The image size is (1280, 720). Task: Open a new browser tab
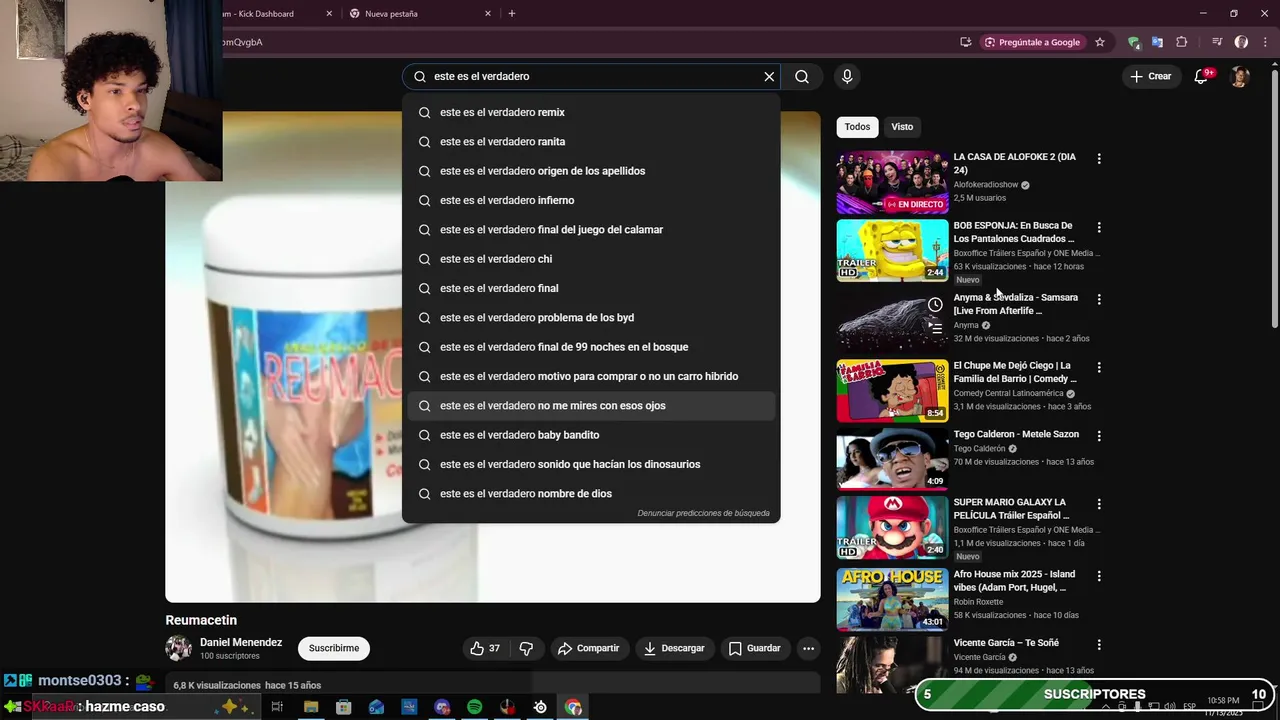pyautogui.click(x=512, y=14)
